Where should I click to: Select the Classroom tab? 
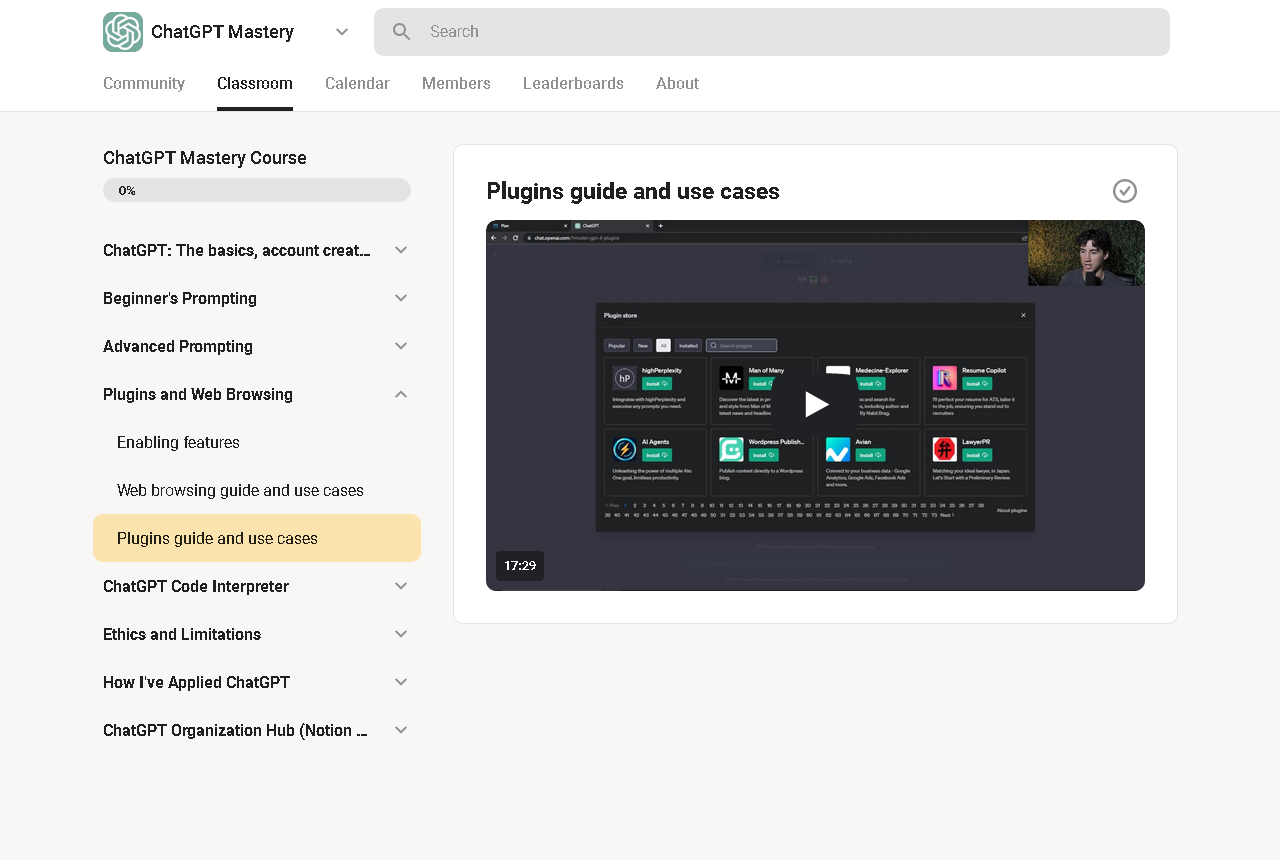(255, 84)
